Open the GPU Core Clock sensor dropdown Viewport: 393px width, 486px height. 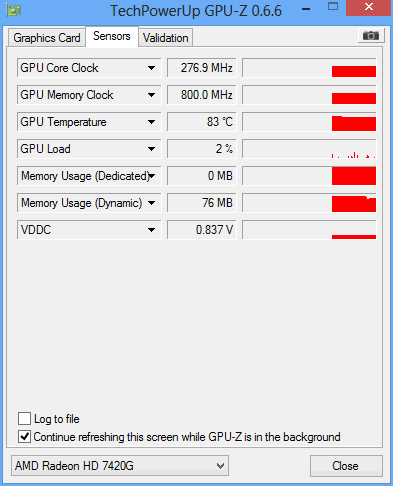point(151,68)
